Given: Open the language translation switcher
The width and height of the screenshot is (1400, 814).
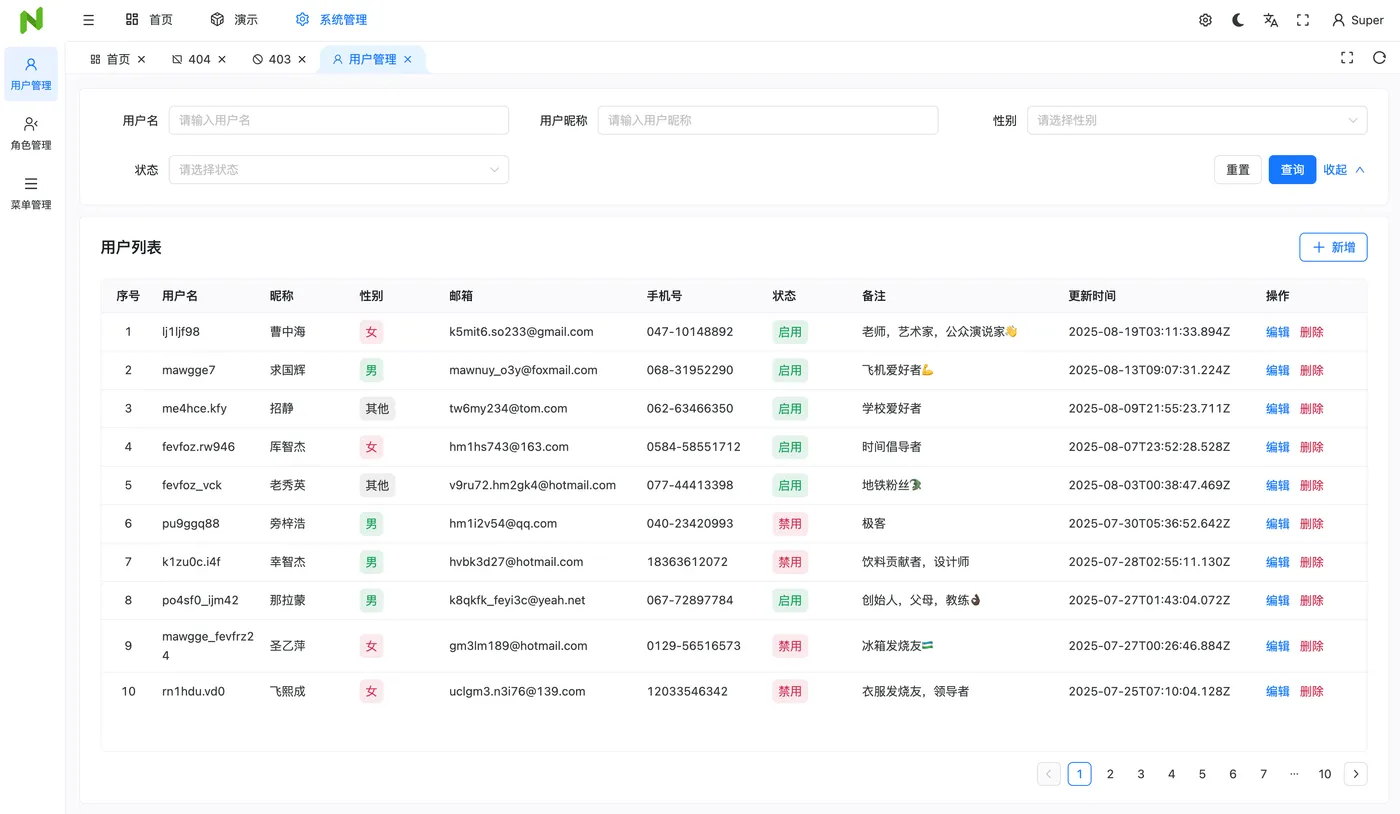Looking at the screenshot, I should [1271, 20].
